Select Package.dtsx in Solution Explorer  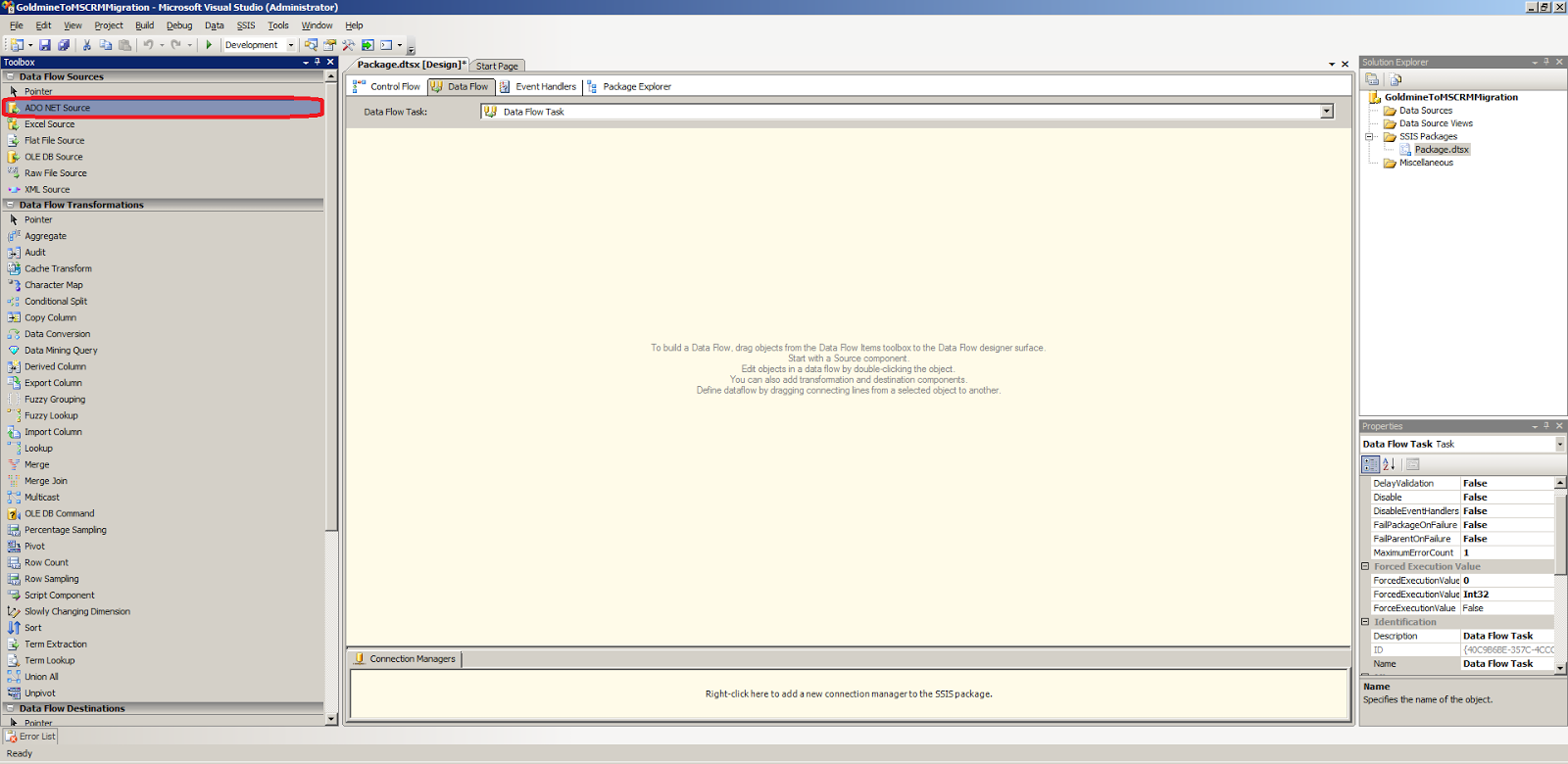(x=1442, y=150)
